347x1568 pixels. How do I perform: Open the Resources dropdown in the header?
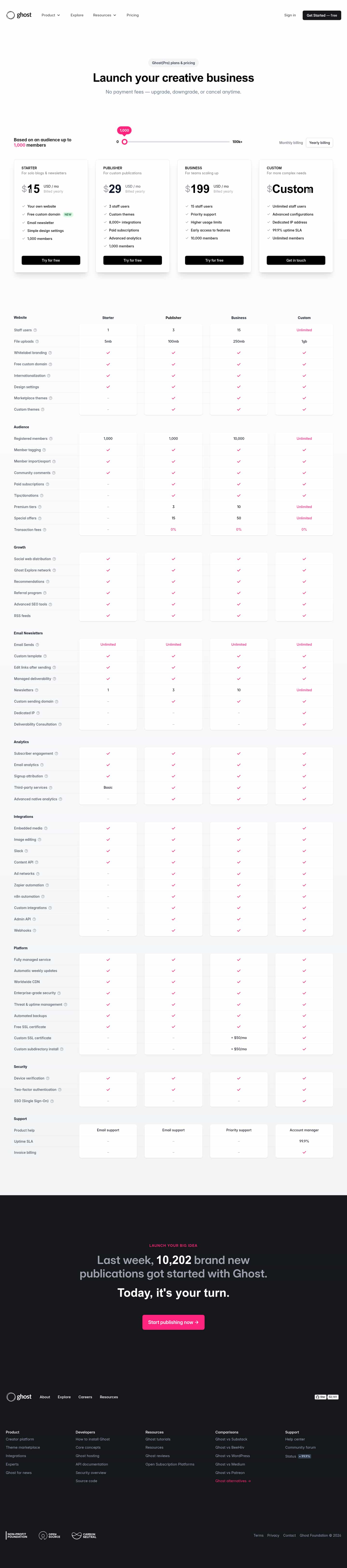pos(104,15)
